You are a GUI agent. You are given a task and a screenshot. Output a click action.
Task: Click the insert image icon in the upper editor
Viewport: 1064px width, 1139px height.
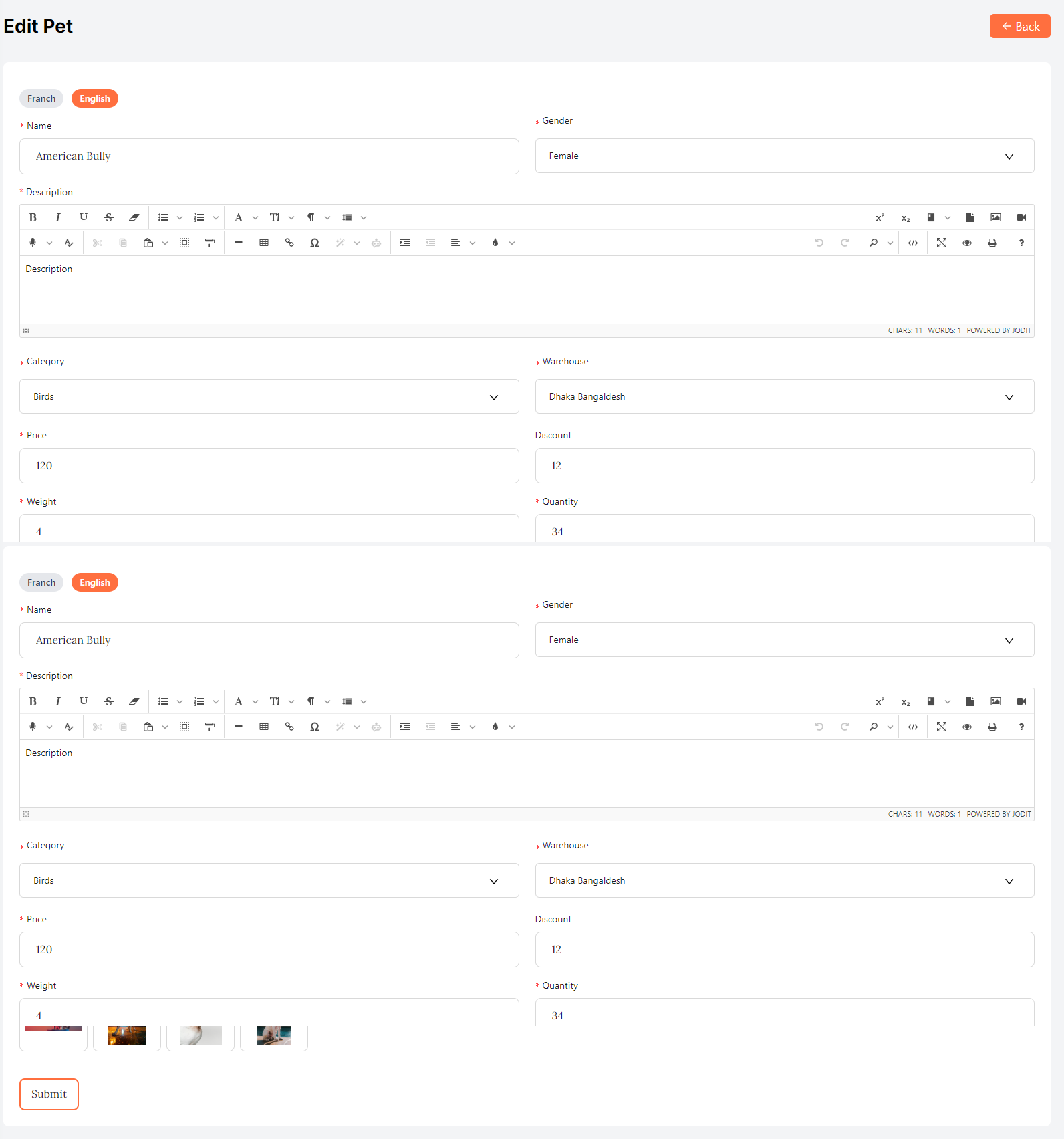pyautogui.click(x=995, y=217)
